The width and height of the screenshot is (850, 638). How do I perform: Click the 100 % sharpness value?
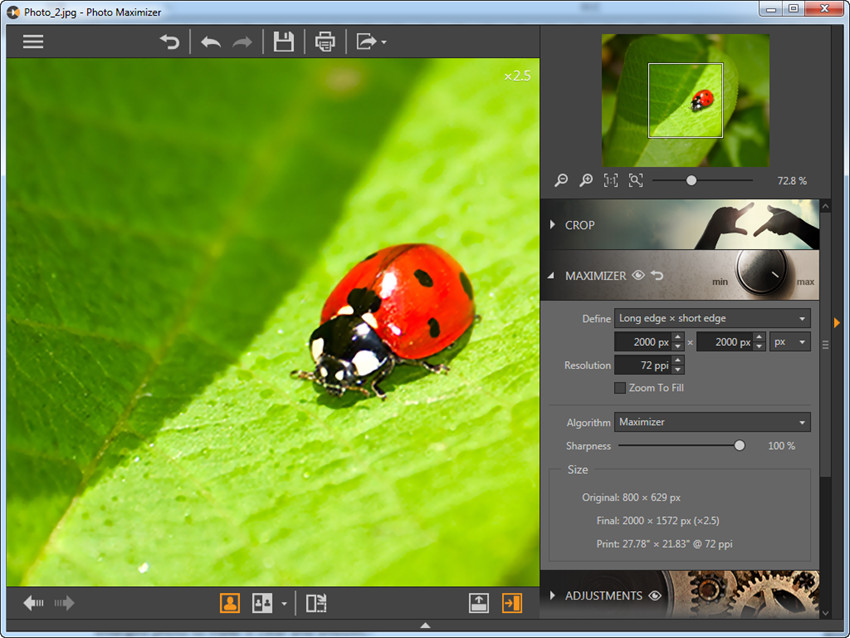pyautogui.click(x=781, y=446)
